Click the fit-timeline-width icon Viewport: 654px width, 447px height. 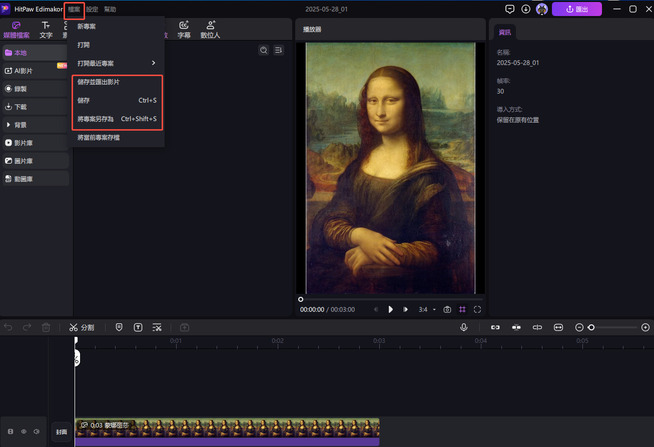(x=558, y=327)
